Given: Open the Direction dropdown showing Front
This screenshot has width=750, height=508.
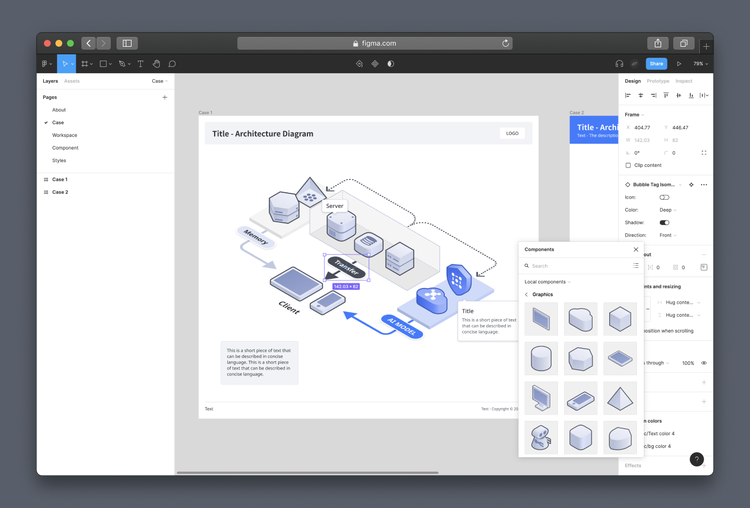Looking at the screenshot, I should click(668, 235).
